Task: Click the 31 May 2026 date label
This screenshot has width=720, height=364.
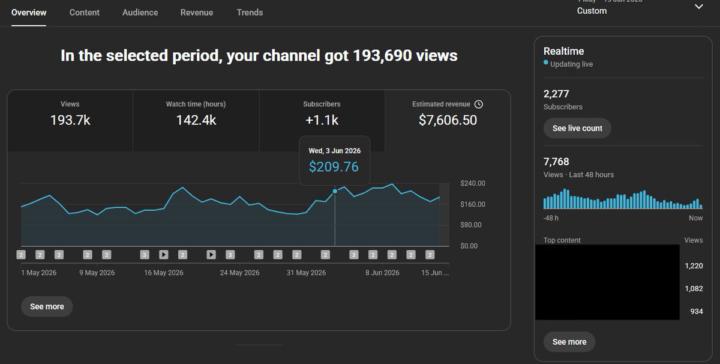Action: coord(306,273)
